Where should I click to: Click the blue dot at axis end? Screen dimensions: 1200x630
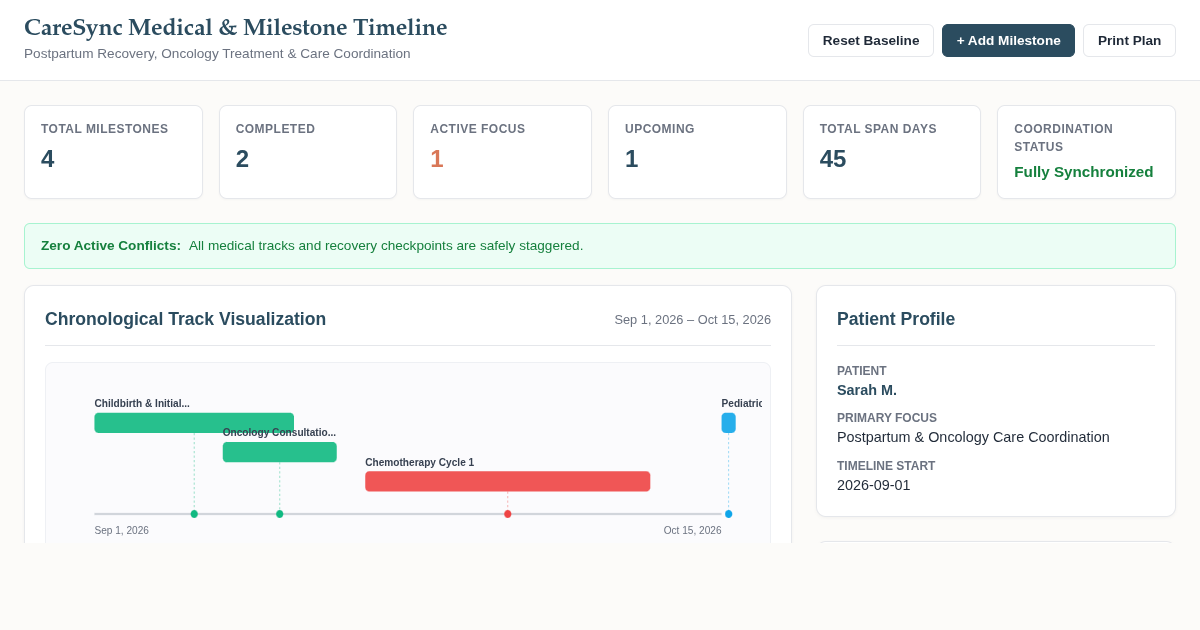(728, 514)
